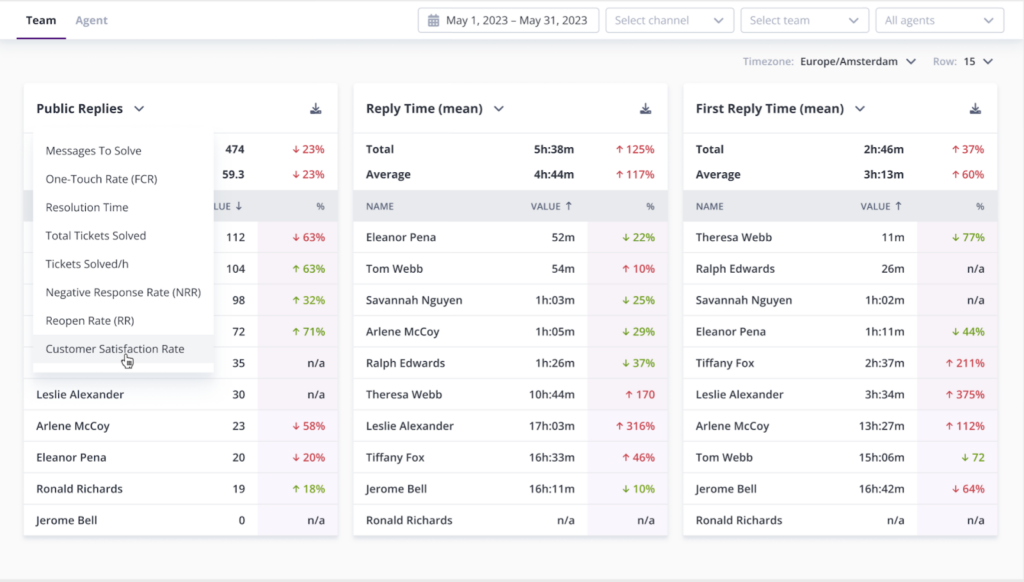The image size is (1024, 582).
Task: Click Jerome Bell in First Reply Time table
Action: click(726, 489)
